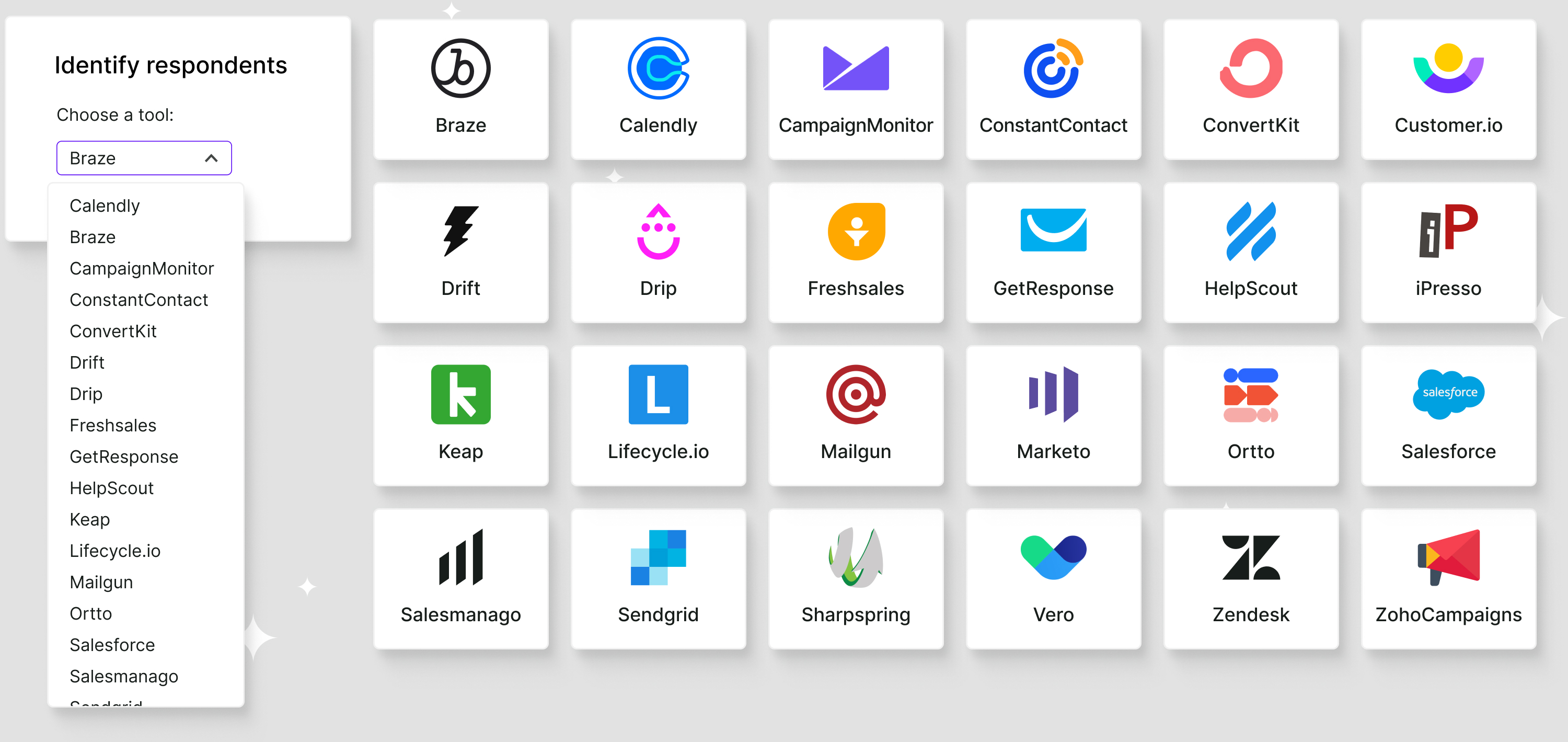Click the Braze value in the tool combo box
The width and height of the screenshot is (1568, 742).
(x=93, y=158)
